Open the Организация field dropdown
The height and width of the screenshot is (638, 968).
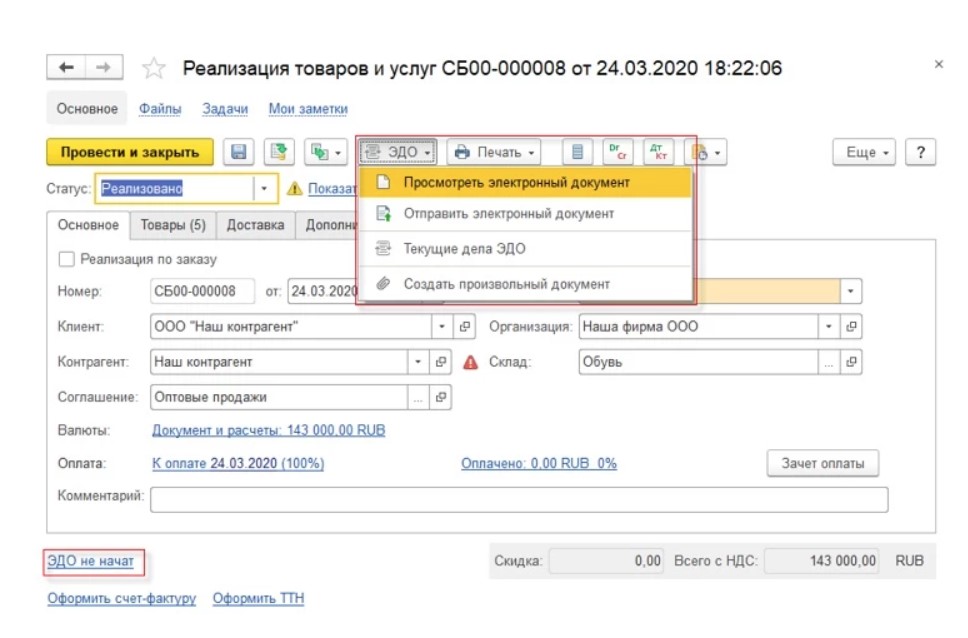click(x=829, y=327)
